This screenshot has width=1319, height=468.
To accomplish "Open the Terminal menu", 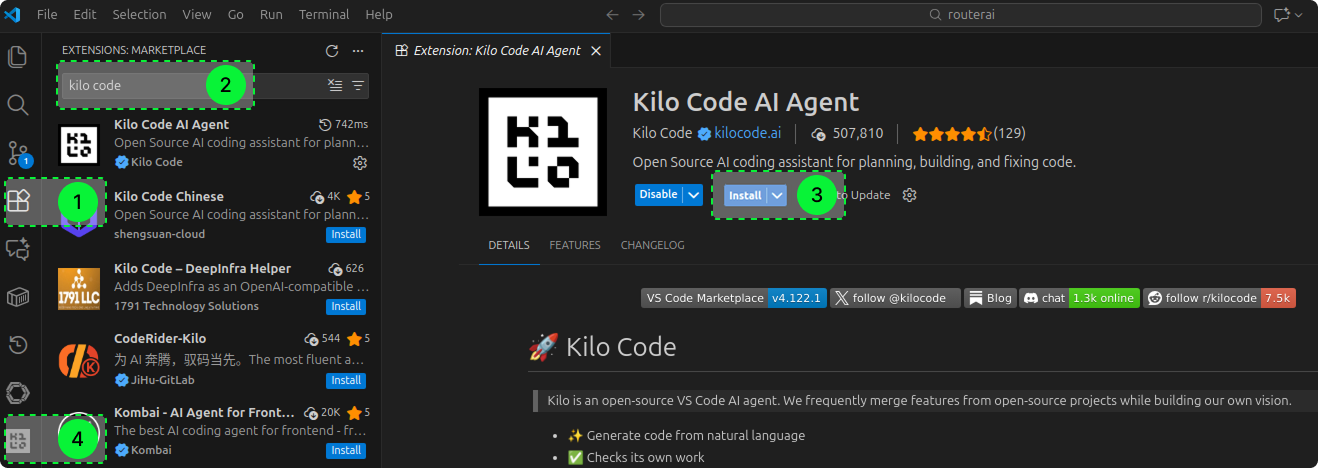I will [x=324, y=15].
